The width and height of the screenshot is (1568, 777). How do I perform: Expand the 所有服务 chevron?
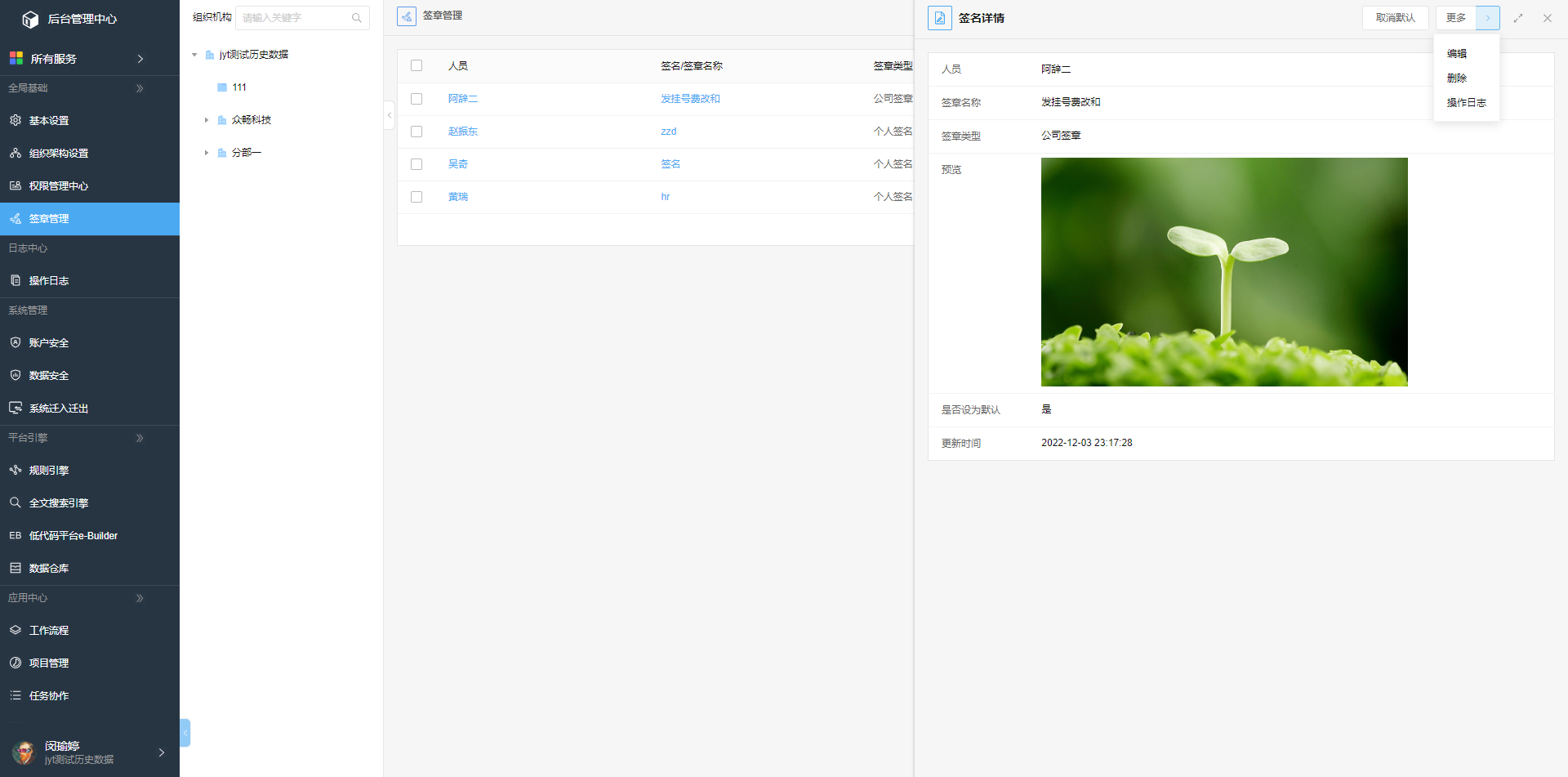coord(140,59)
